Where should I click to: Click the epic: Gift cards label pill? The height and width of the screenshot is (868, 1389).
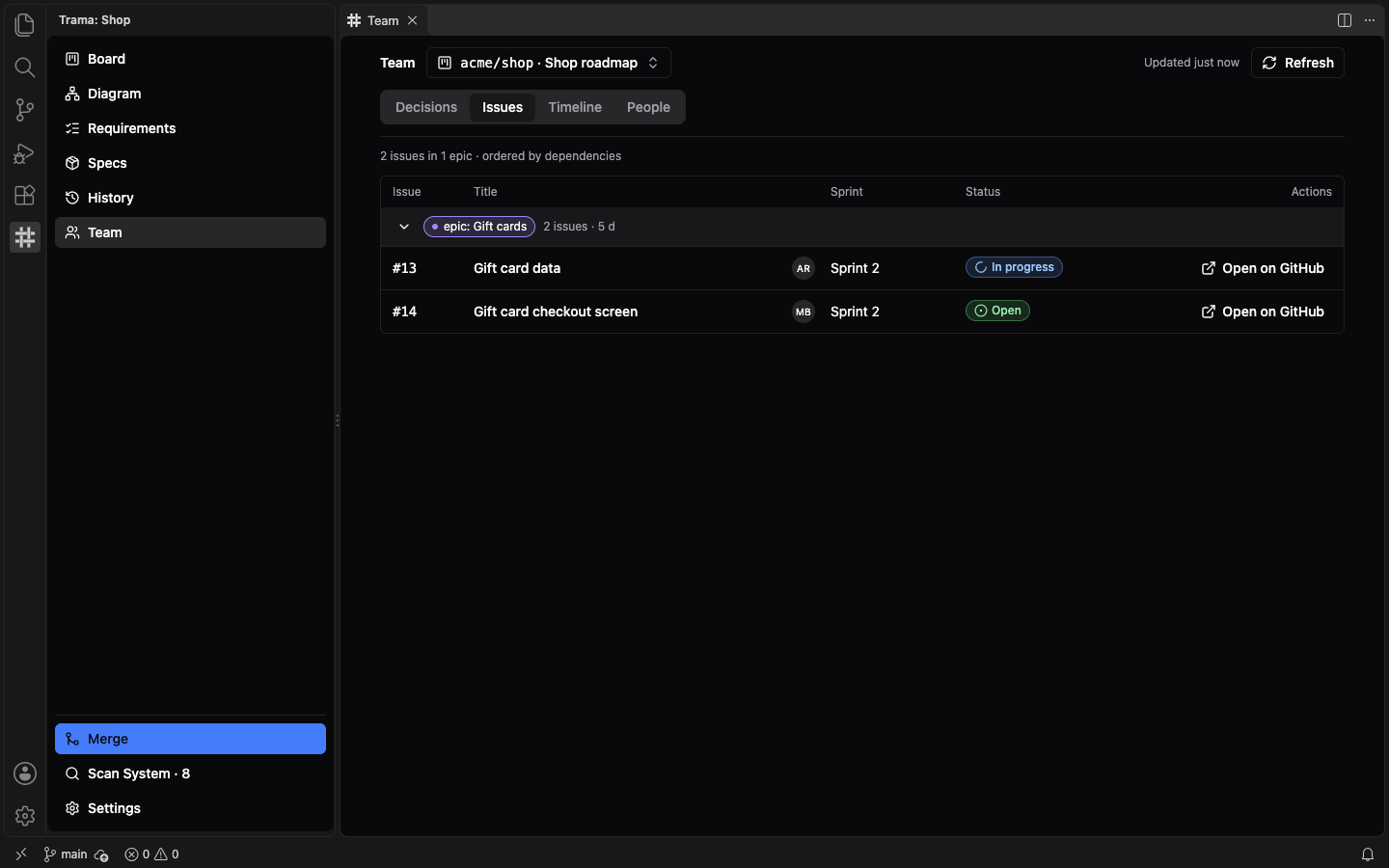[479, 227]
